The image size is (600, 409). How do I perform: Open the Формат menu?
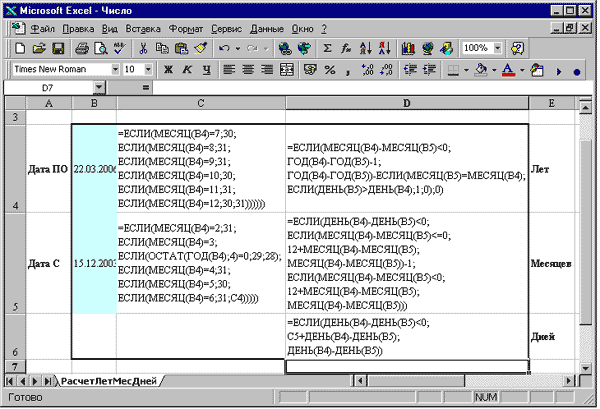point(186,29)
